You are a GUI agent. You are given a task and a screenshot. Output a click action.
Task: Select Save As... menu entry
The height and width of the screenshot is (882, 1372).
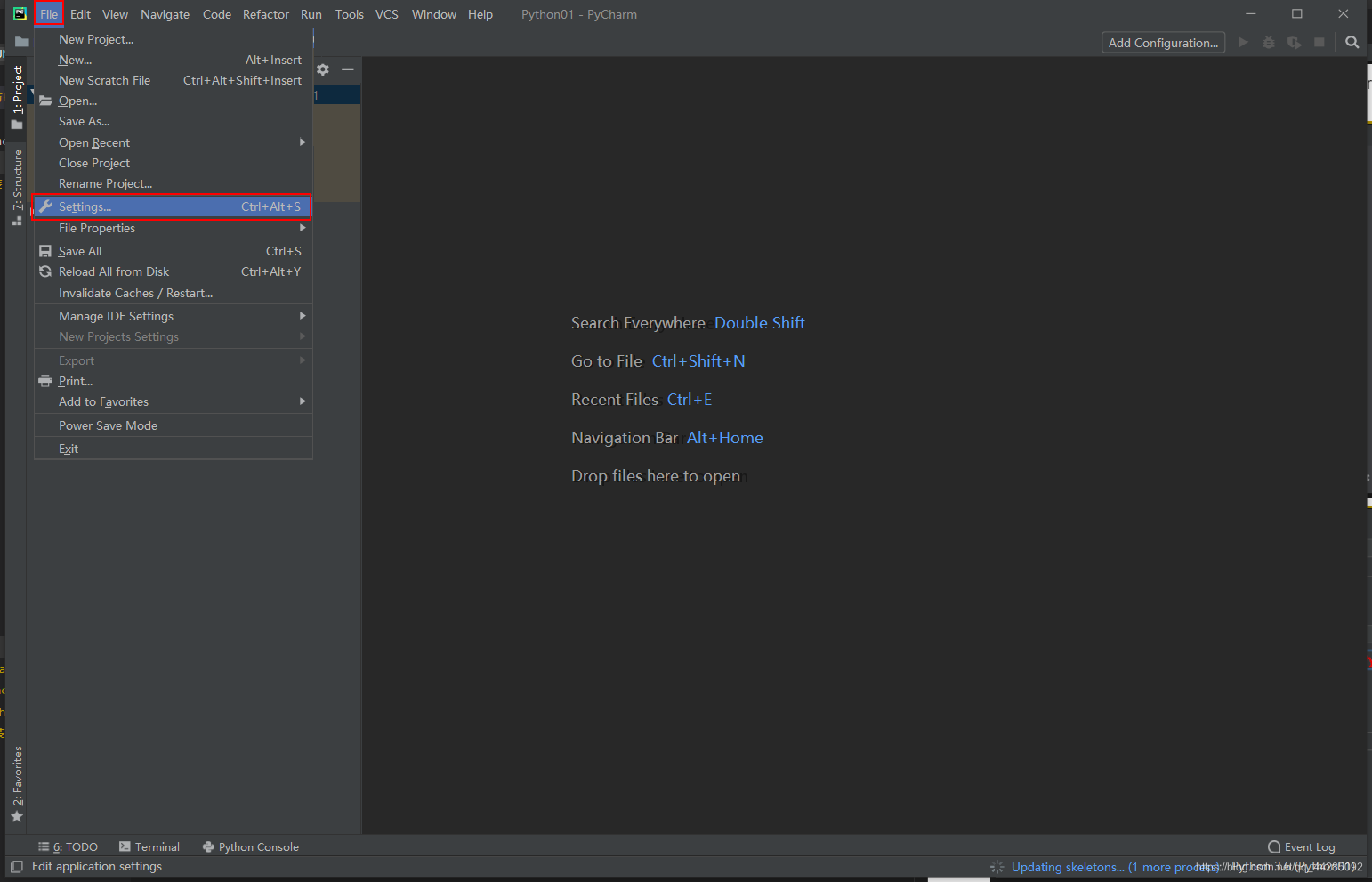[173, 121]
